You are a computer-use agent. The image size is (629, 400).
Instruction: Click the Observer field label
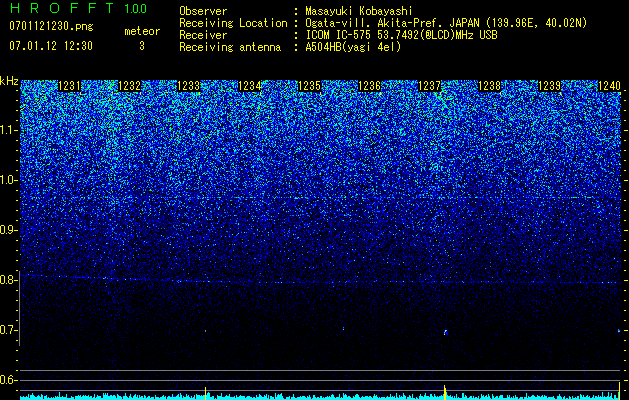point(203,11)
